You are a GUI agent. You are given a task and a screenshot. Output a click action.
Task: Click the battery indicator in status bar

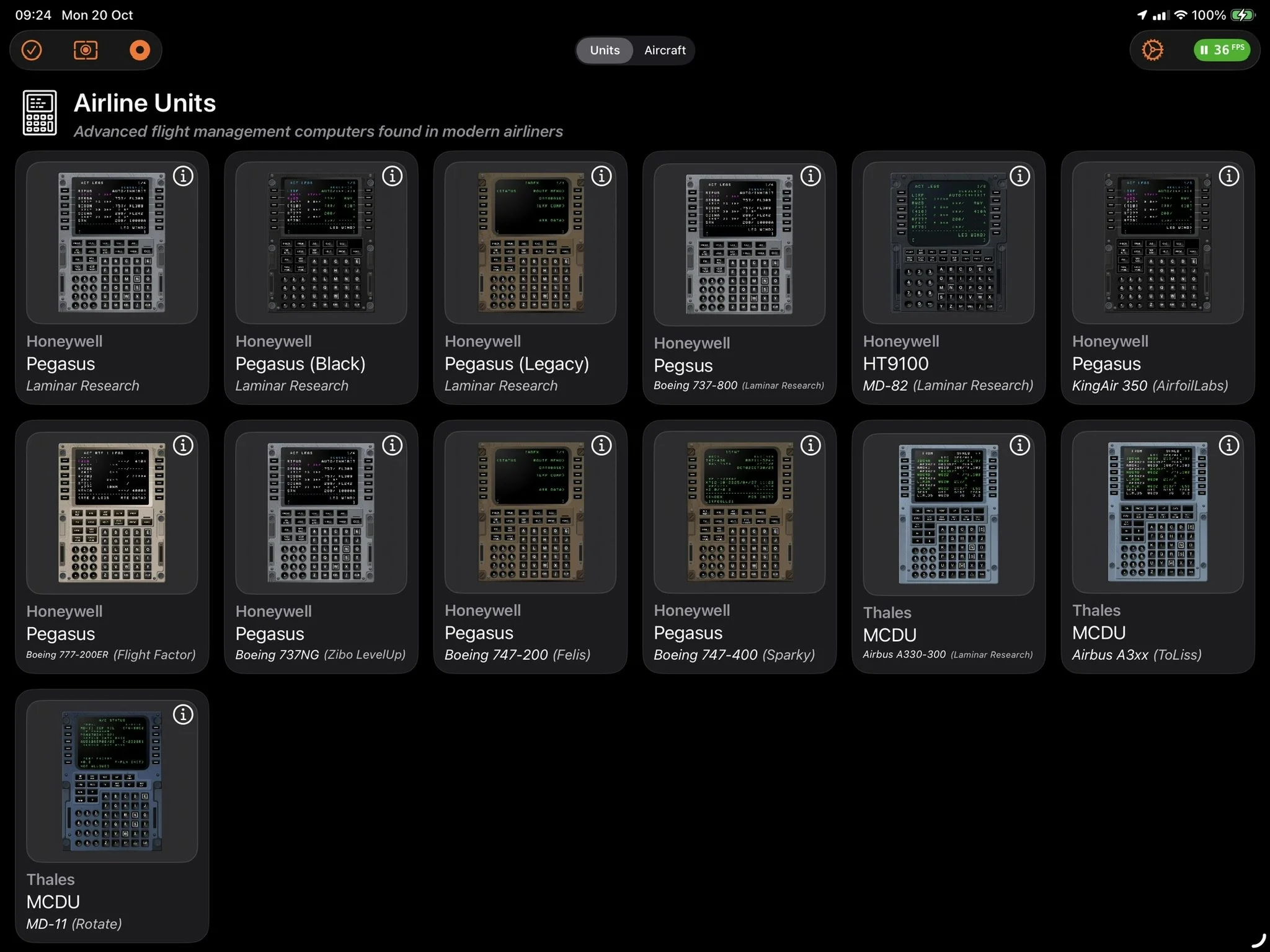point(1242,15)
